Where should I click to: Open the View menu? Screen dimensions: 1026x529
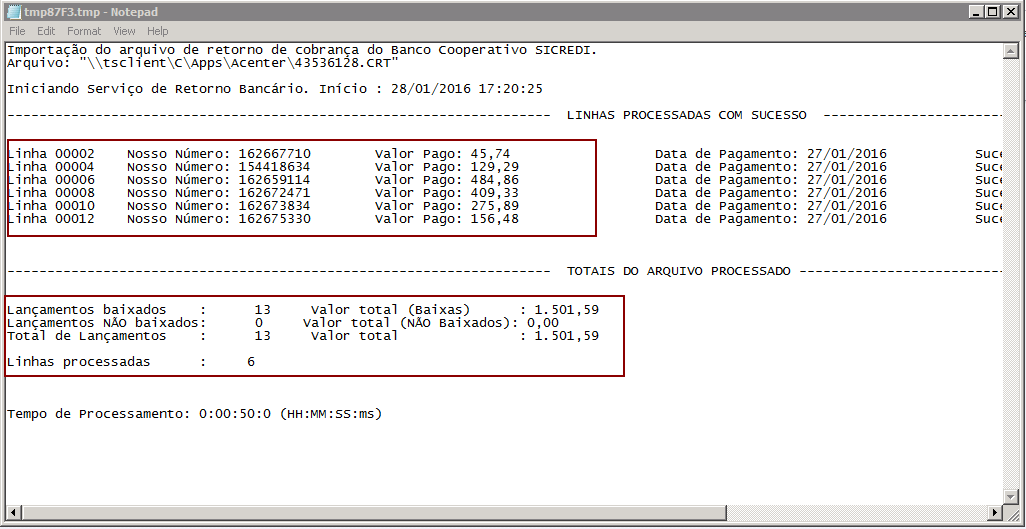click(124, 31)
